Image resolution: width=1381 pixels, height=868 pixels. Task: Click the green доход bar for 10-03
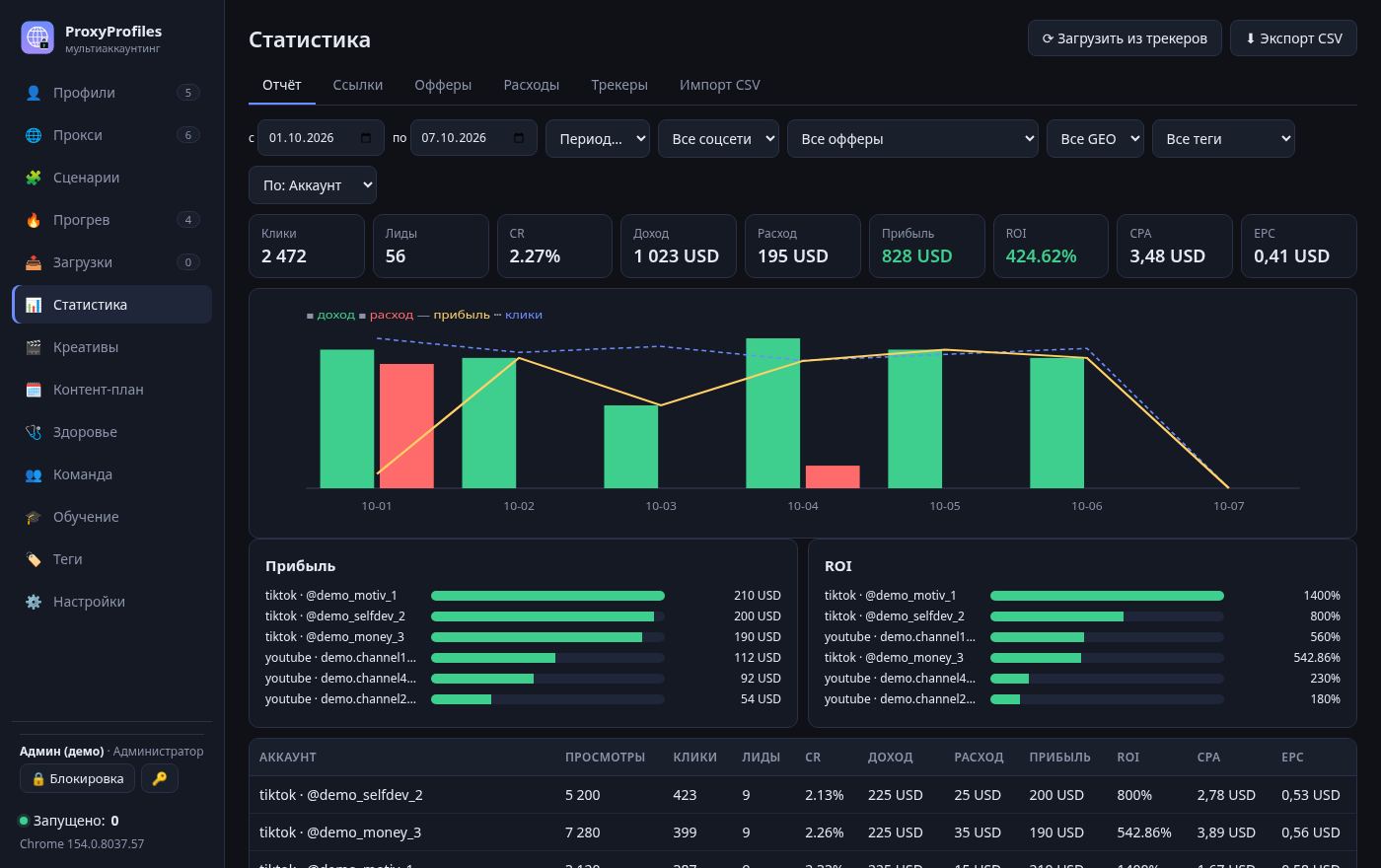[631, 447]
